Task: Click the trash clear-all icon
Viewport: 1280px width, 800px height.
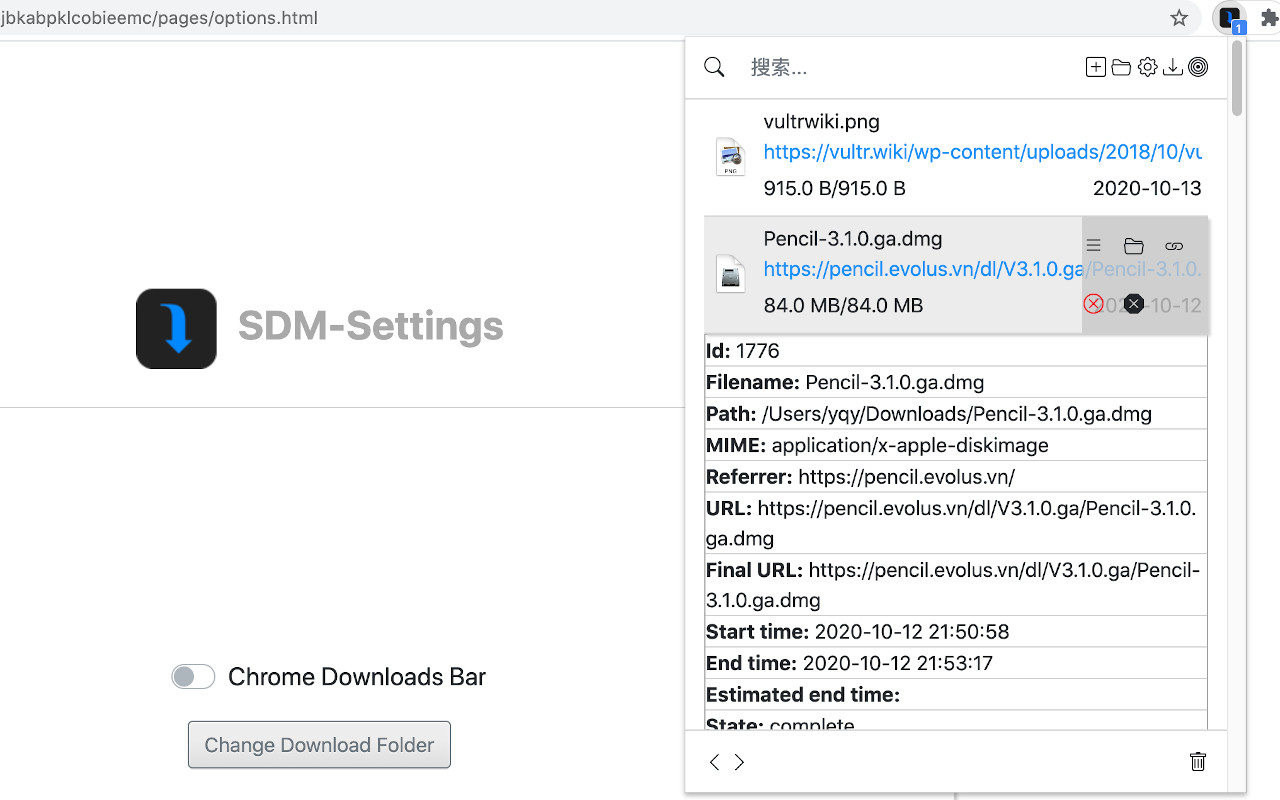Action: tap(1198, 762)
